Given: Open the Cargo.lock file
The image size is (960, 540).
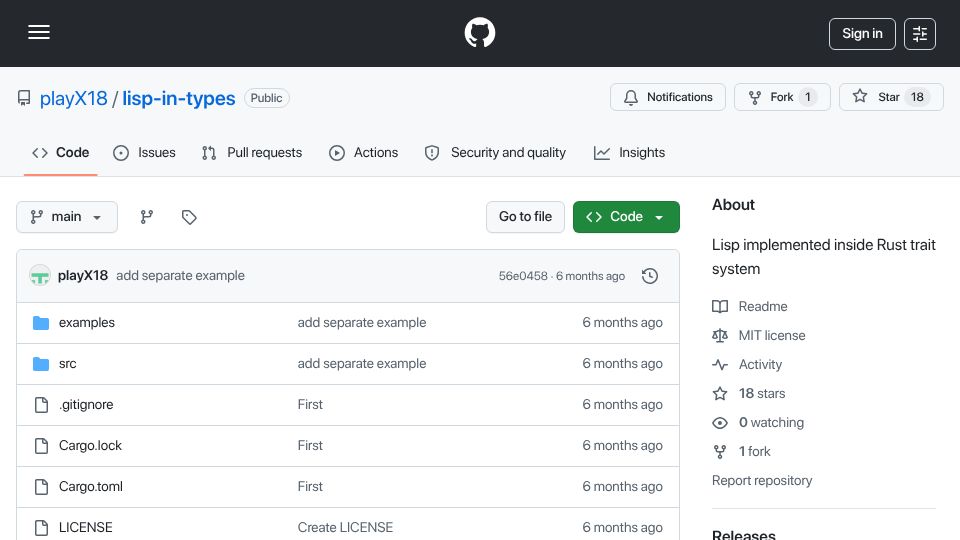Looking at the screenshot, I should click(90, 446).
